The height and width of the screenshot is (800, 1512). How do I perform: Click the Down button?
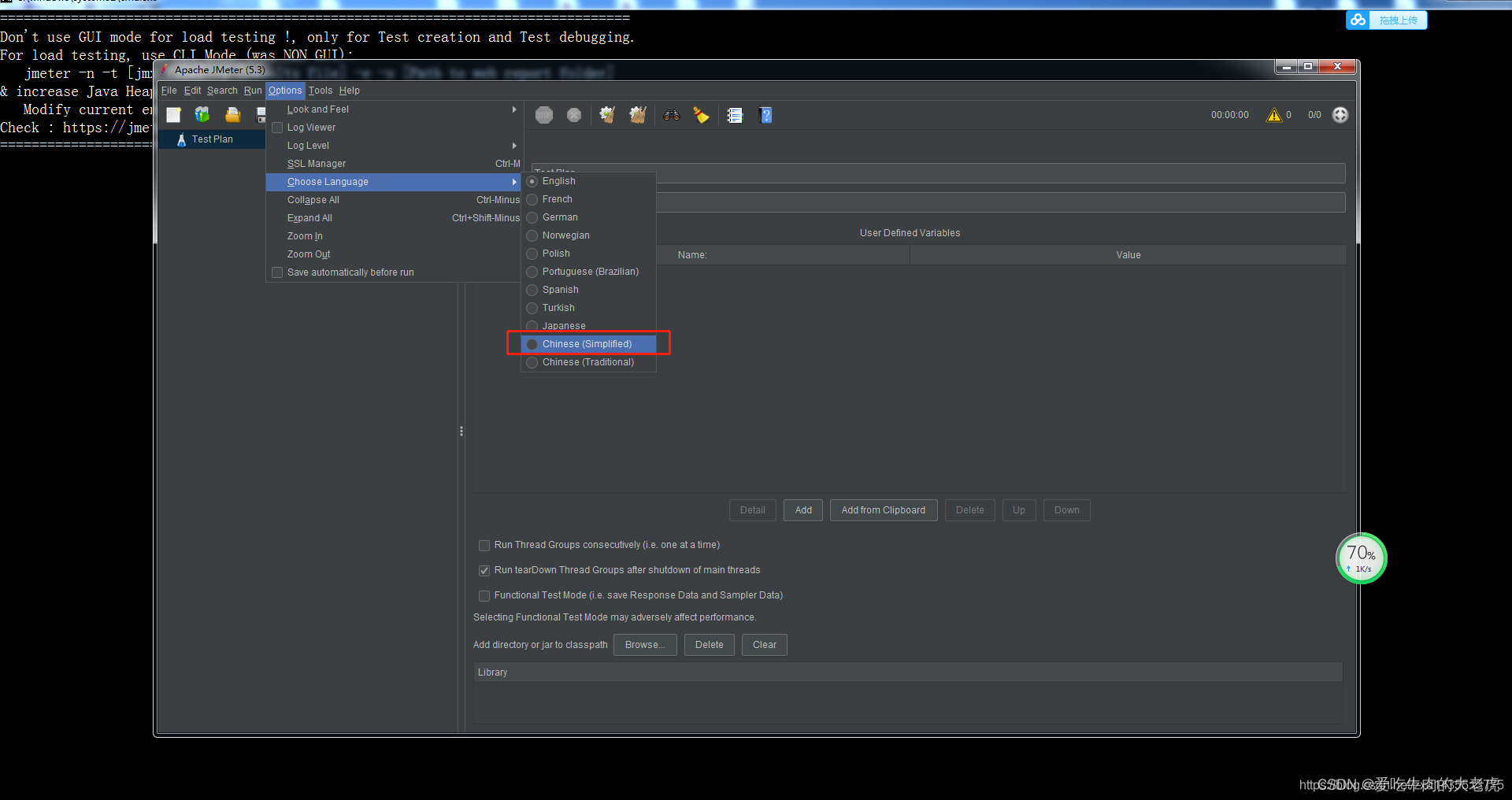pos(1067,510)
